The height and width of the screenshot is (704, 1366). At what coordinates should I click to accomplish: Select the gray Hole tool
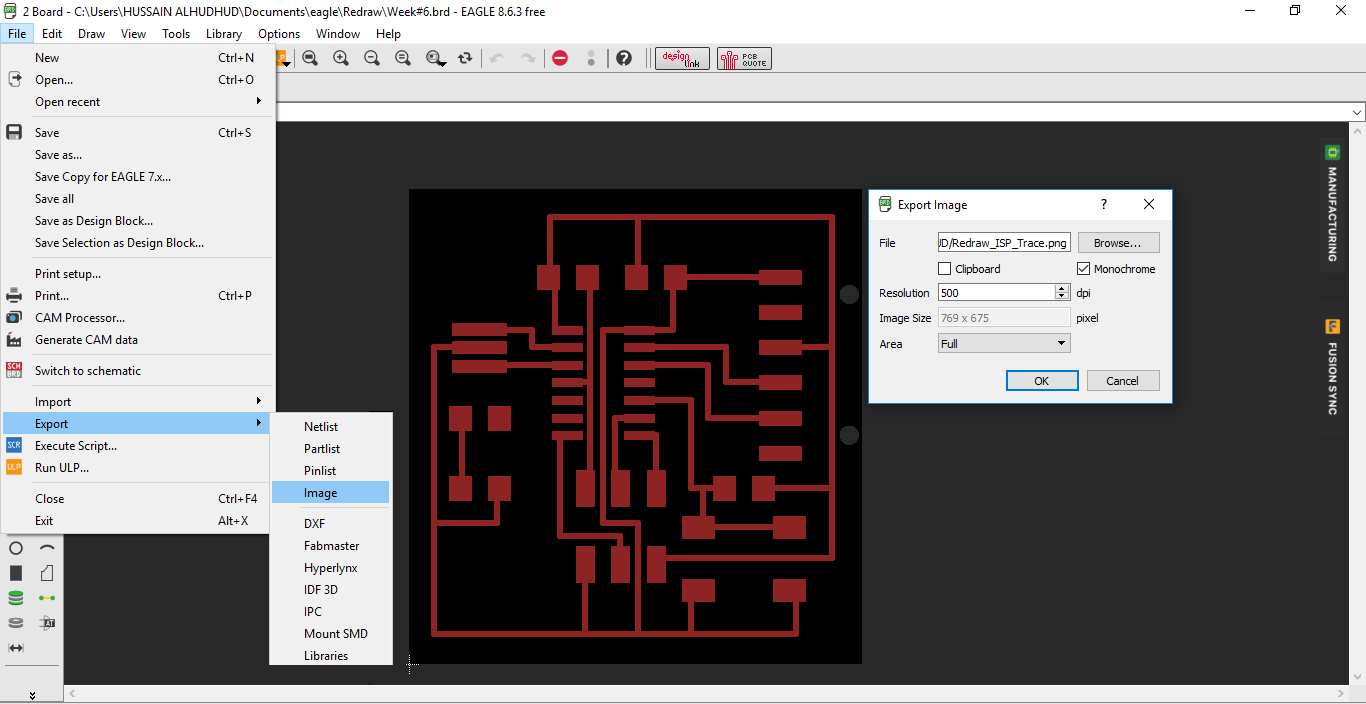pyautogui.click(x=15, y=623)
